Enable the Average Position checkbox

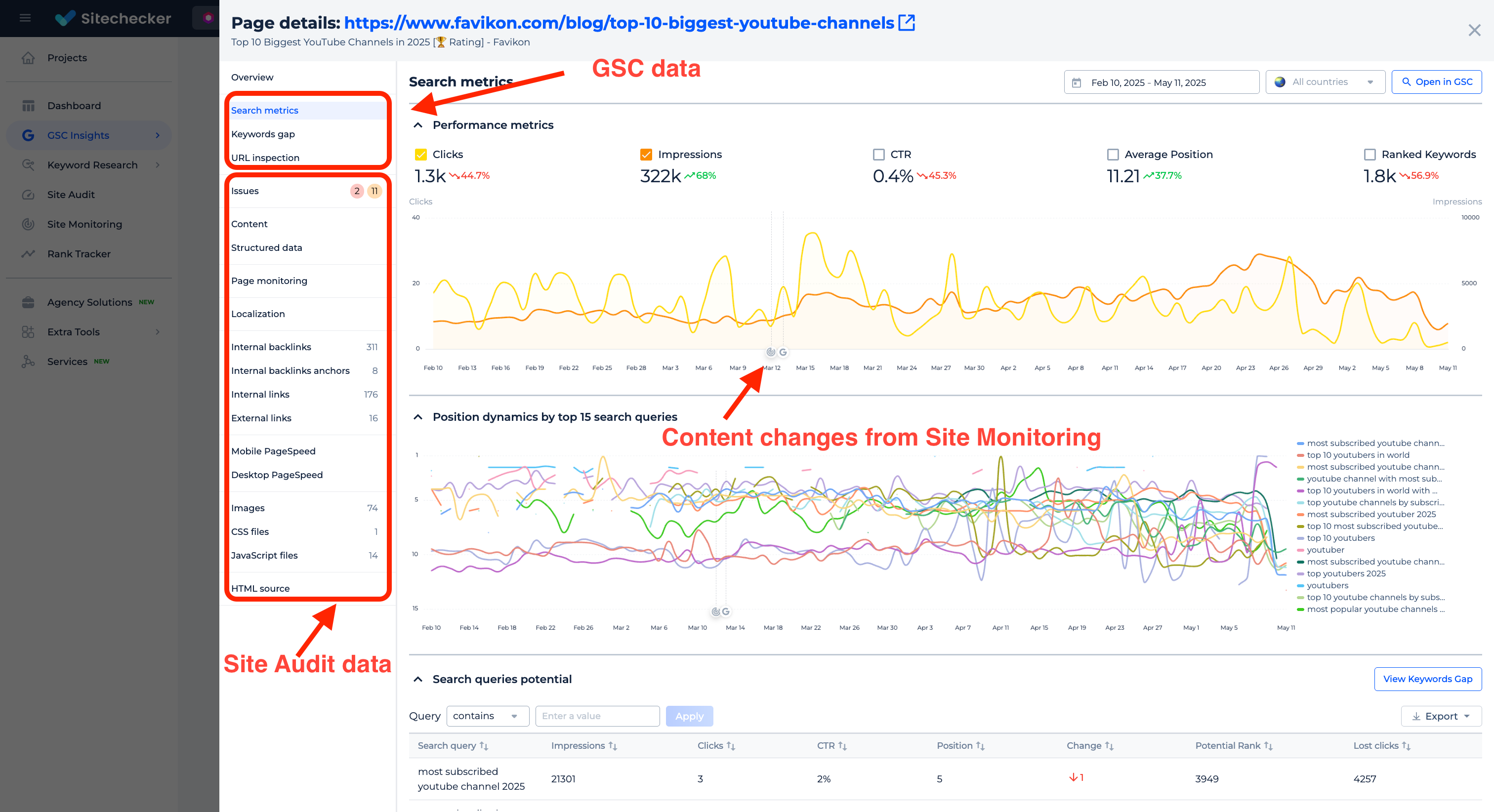coord(1113,154)
